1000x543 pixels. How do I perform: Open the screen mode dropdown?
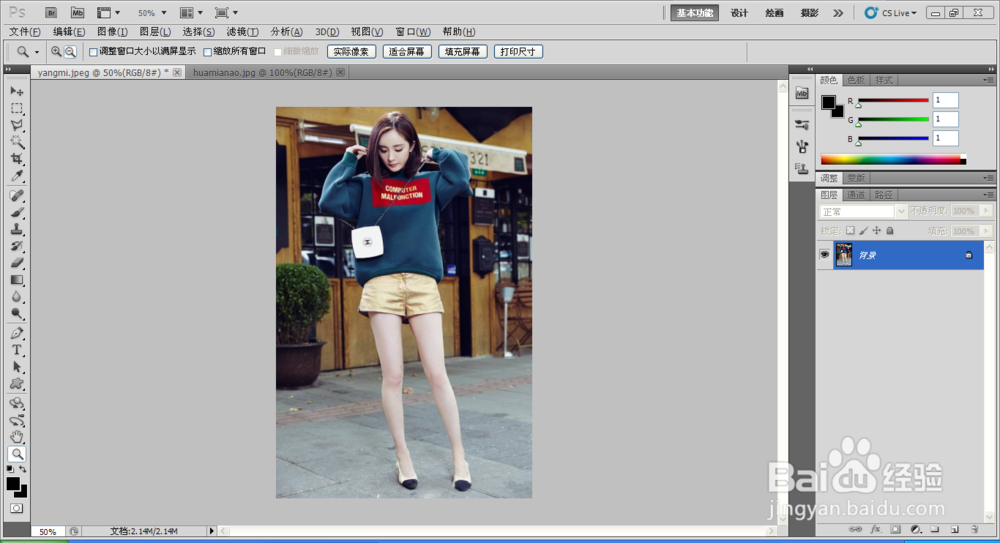tap(226, 13)
